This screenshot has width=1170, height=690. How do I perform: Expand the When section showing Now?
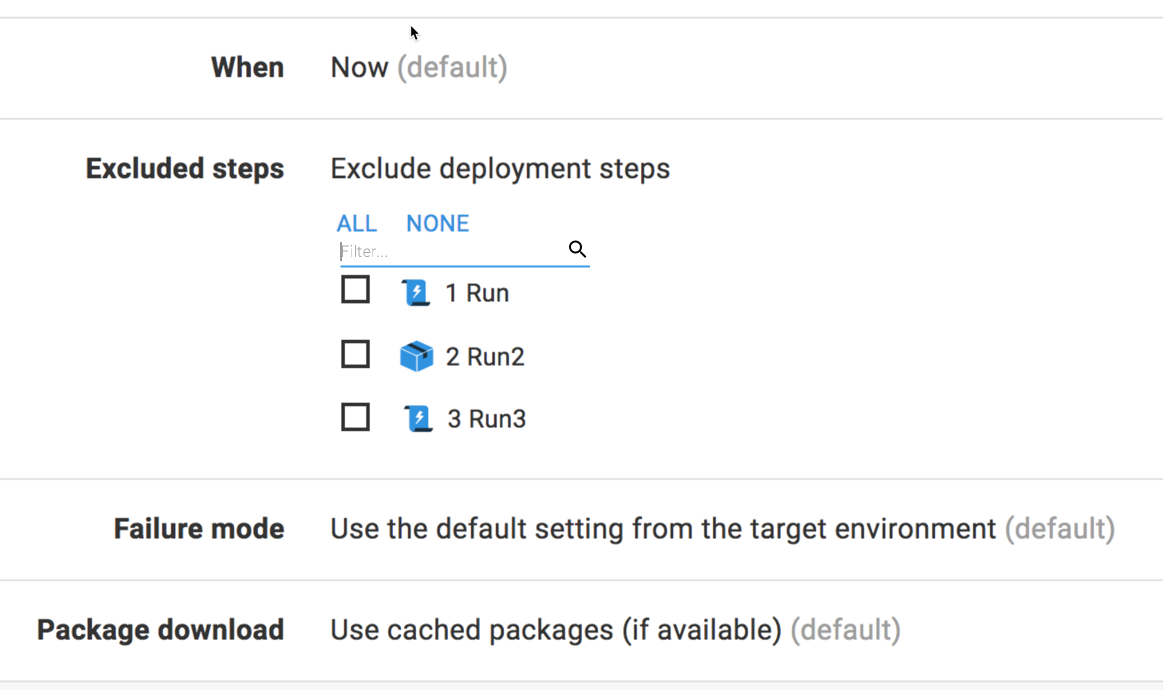click(x=581, y=68)
